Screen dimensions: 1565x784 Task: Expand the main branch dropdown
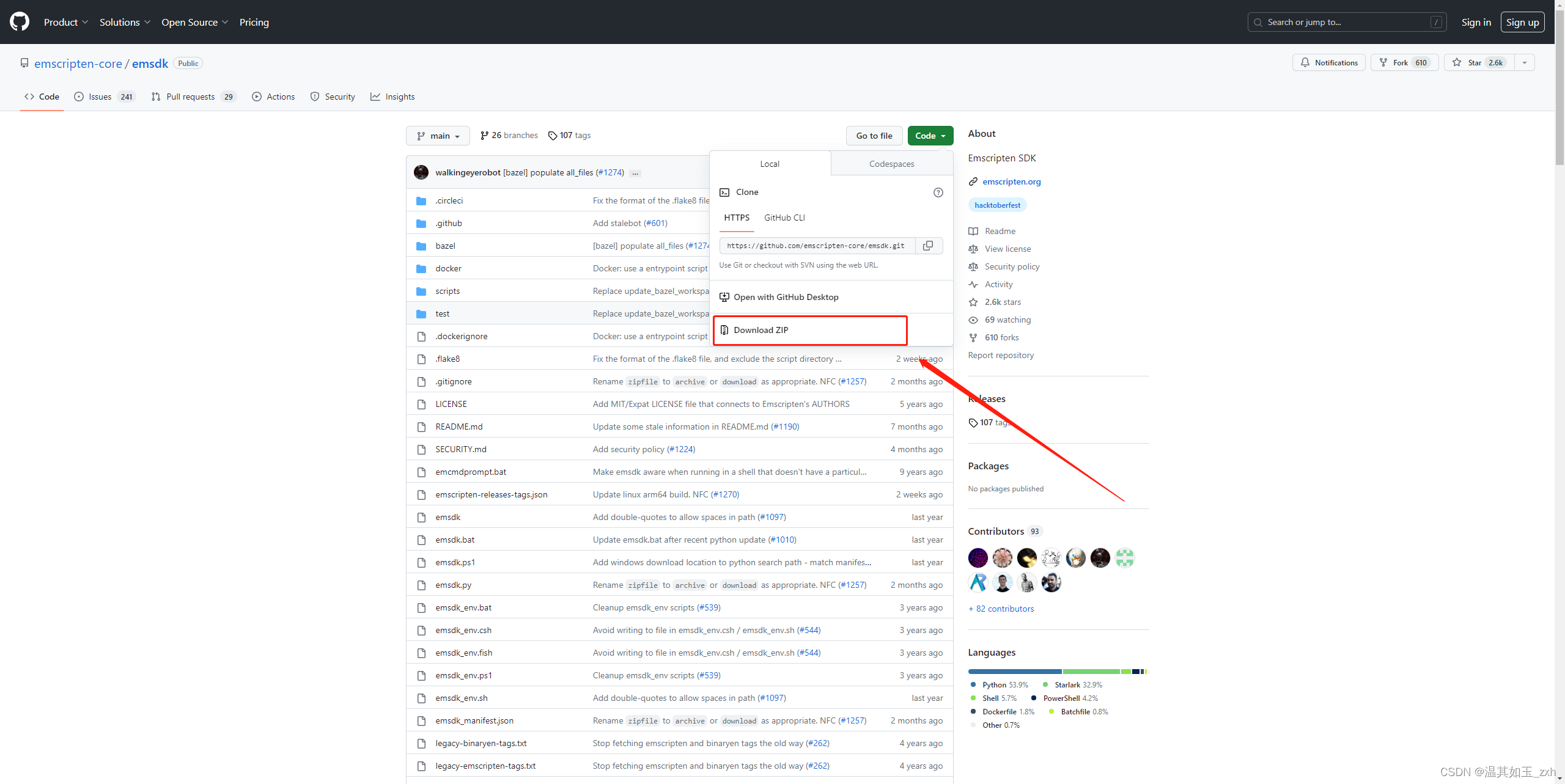coord(438,135)
